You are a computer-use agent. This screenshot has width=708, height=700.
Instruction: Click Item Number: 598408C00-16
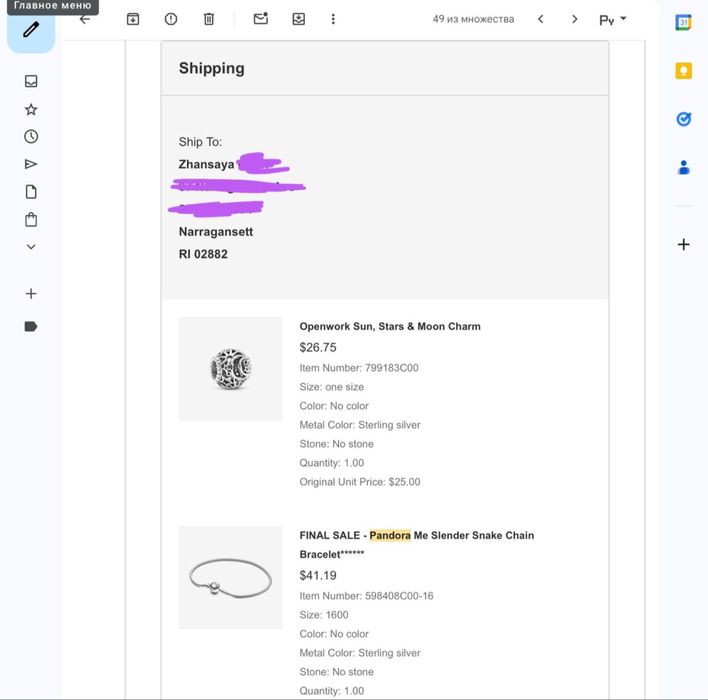tap(366, 596)
